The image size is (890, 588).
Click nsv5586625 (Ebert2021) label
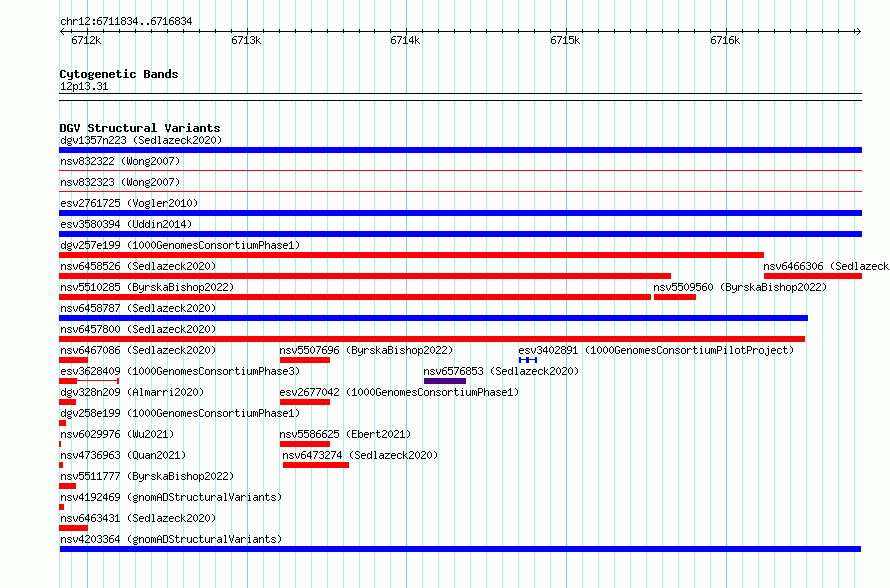coord(345,434)
